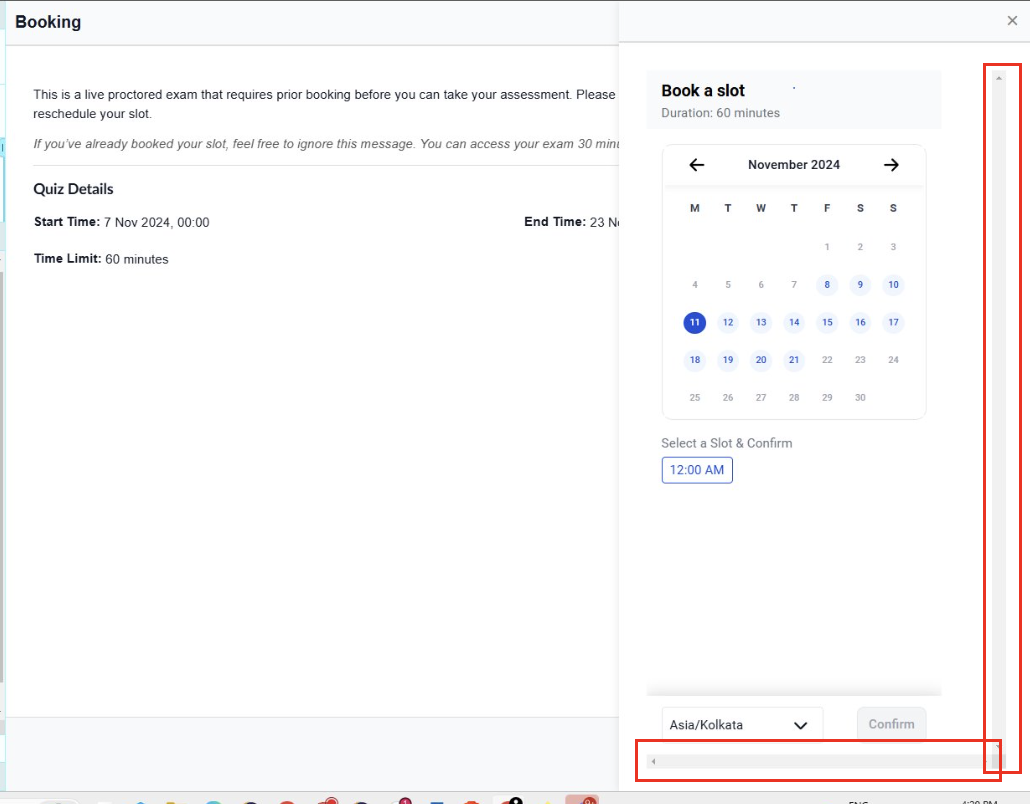
Task: Choose November 15 date
Action: [827, 323]
